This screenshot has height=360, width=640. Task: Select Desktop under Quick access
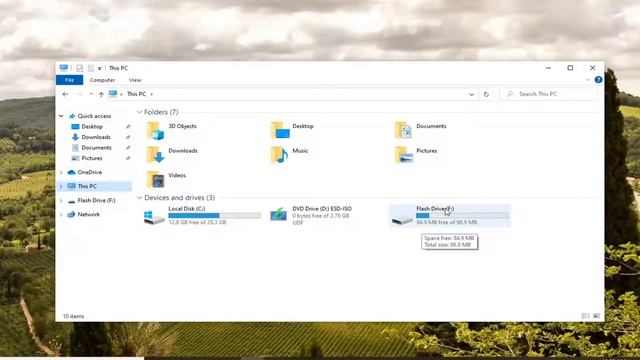pyautogui.click(x=92, y=127)
